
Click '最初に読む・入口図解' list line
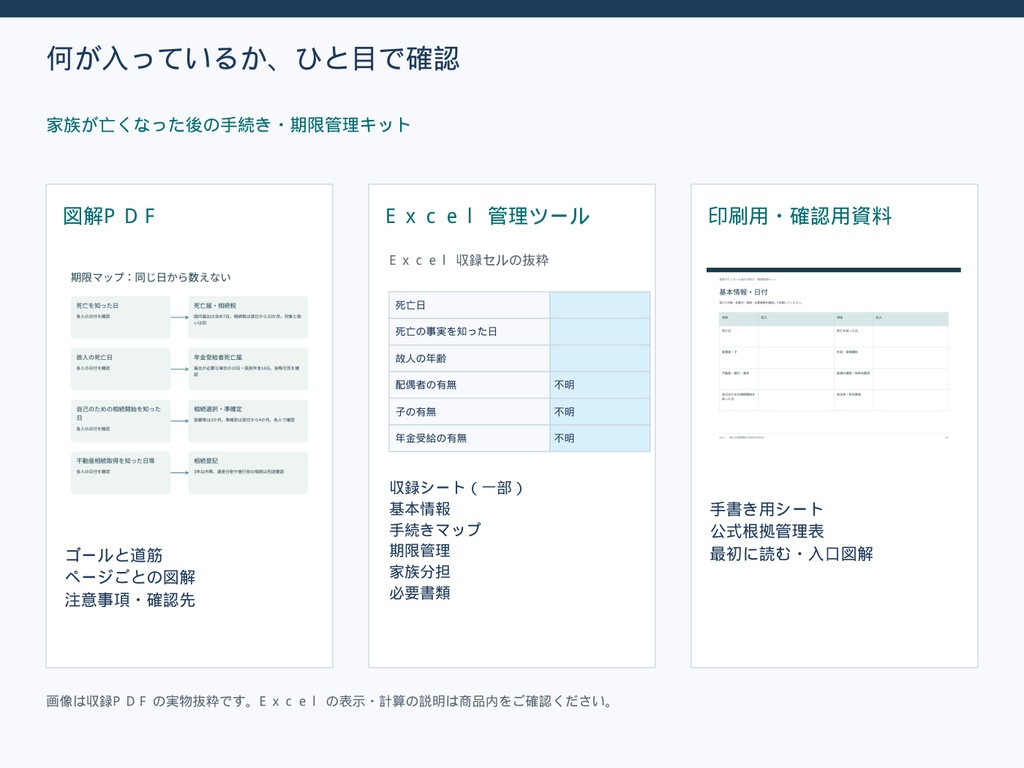792,554
